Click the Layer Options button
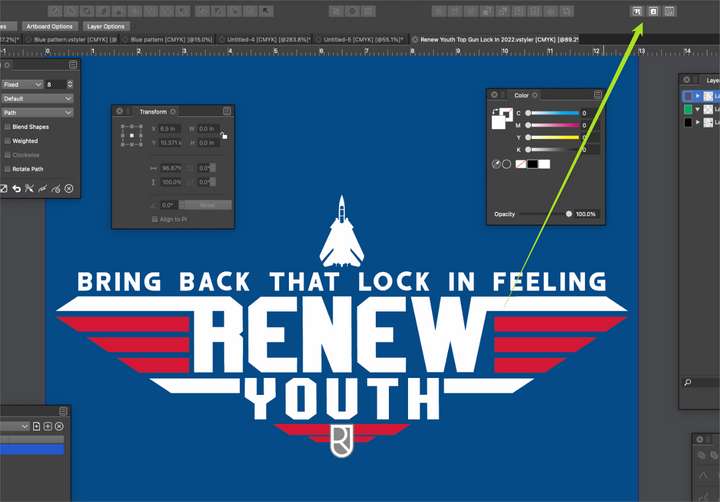The width and height of the screenshot is (720, 502). point(106,27)
